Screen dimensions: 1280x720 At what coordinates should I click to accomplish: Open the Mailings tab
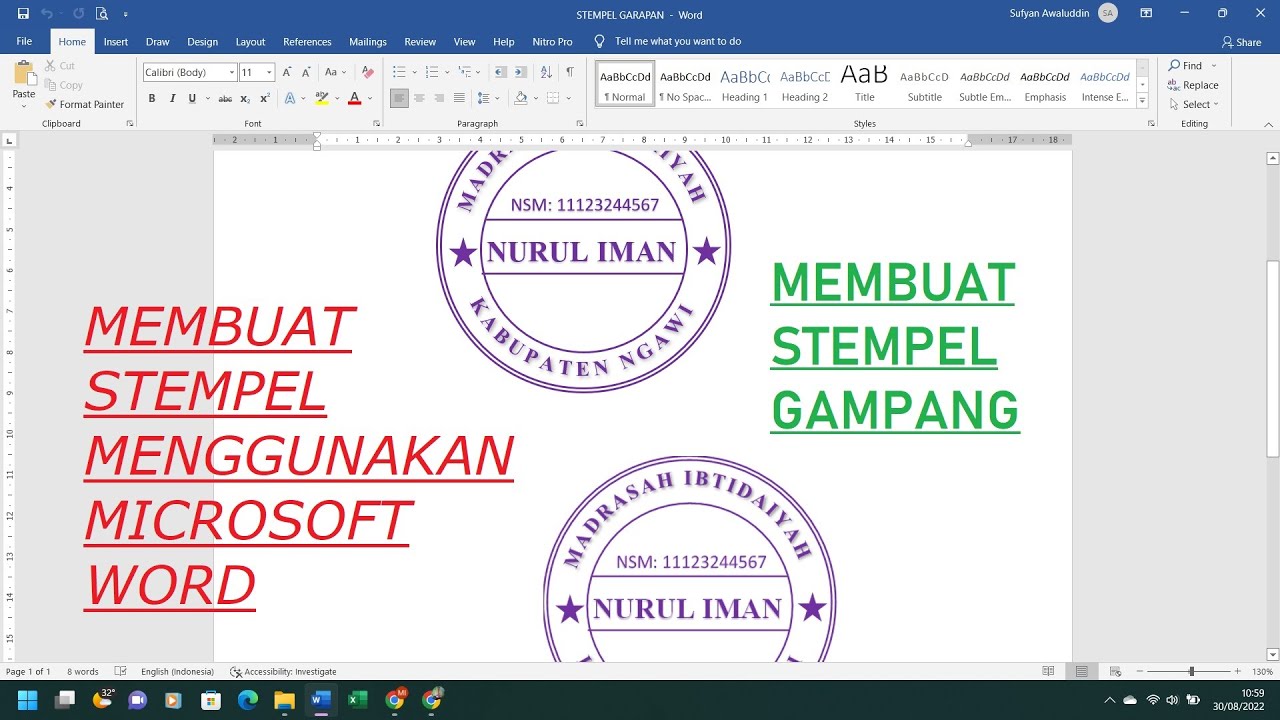(x=368, y=42)
